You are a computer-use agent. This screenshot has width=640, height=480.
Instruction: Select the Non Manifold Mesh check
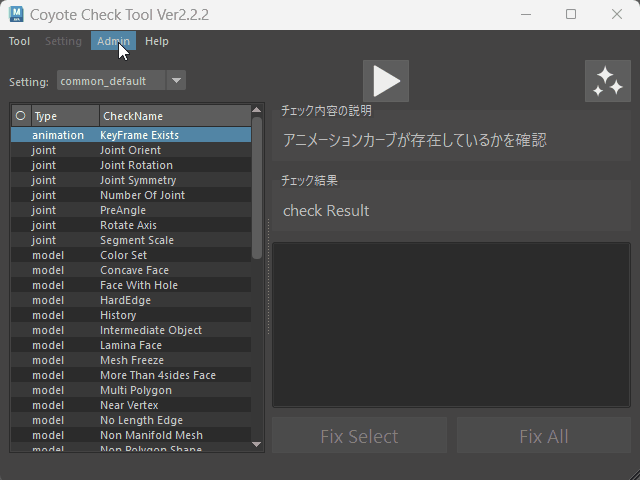pyautogui.click(x=151, y=435)
